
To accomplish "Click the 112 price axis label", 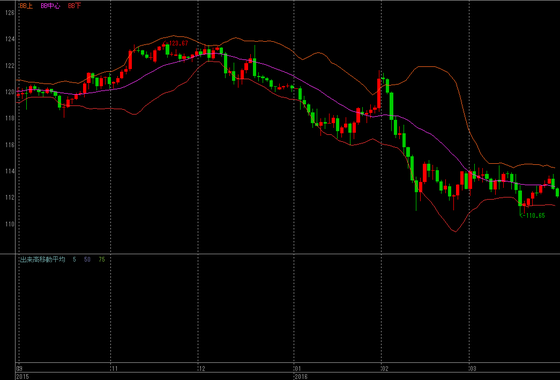I will click(10, 198).
